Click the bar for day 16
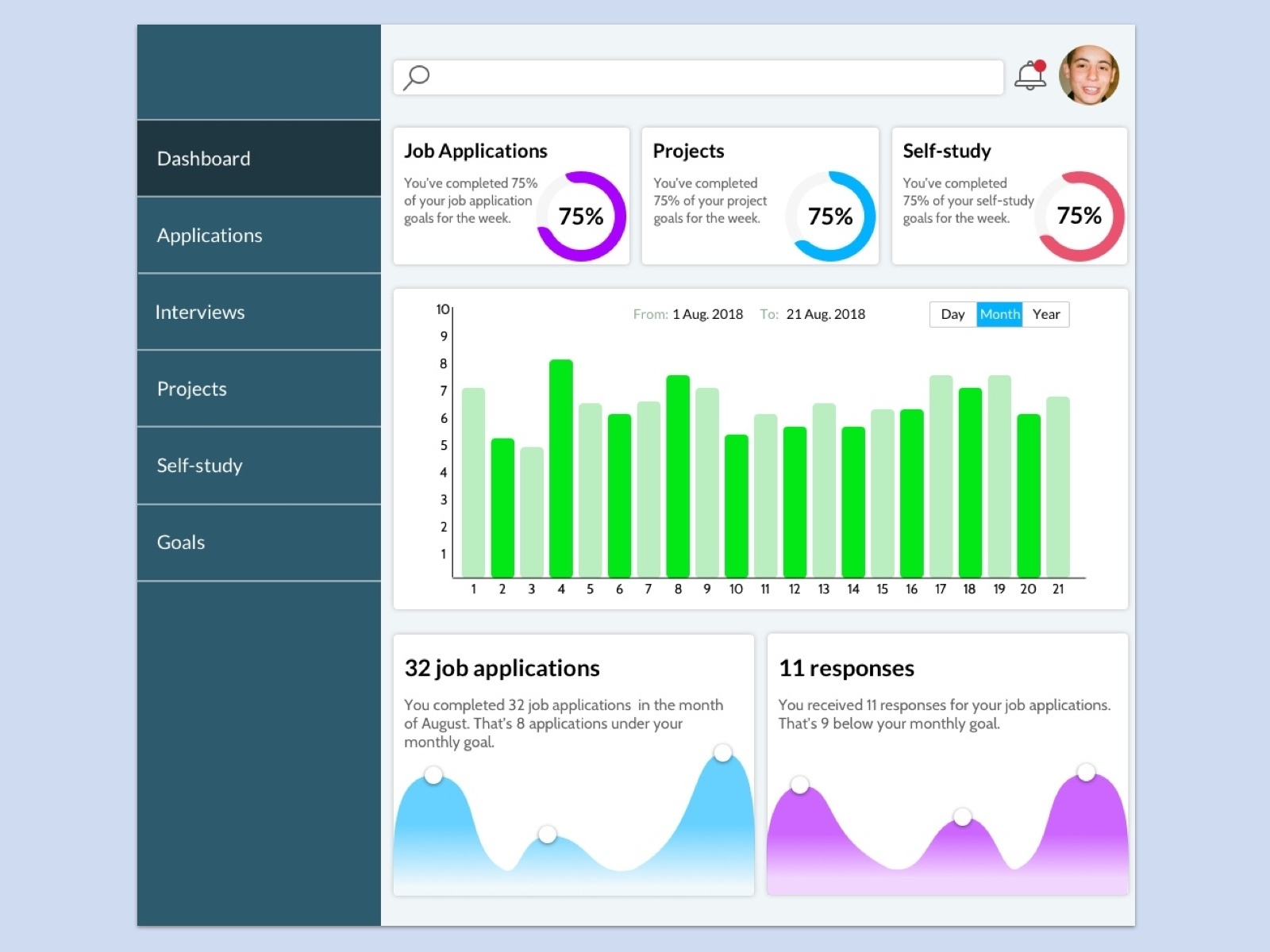This screenshot has height=952, width=1270. click(x=911, y=493)
